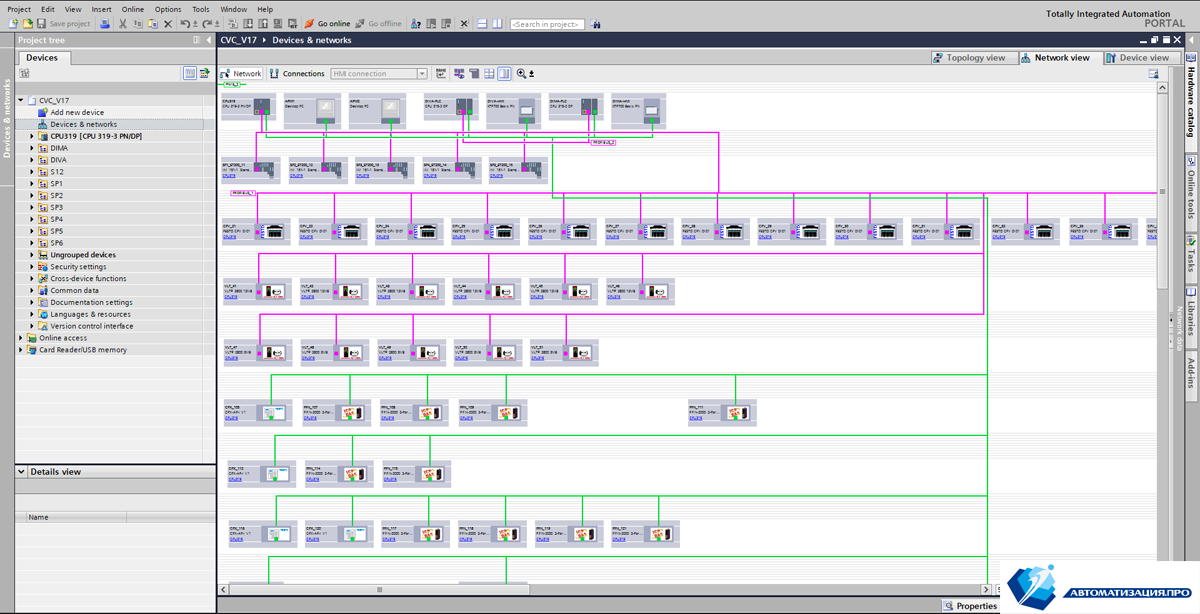Click the Connections mode icon
The image size is (1200, 614).
276,73
